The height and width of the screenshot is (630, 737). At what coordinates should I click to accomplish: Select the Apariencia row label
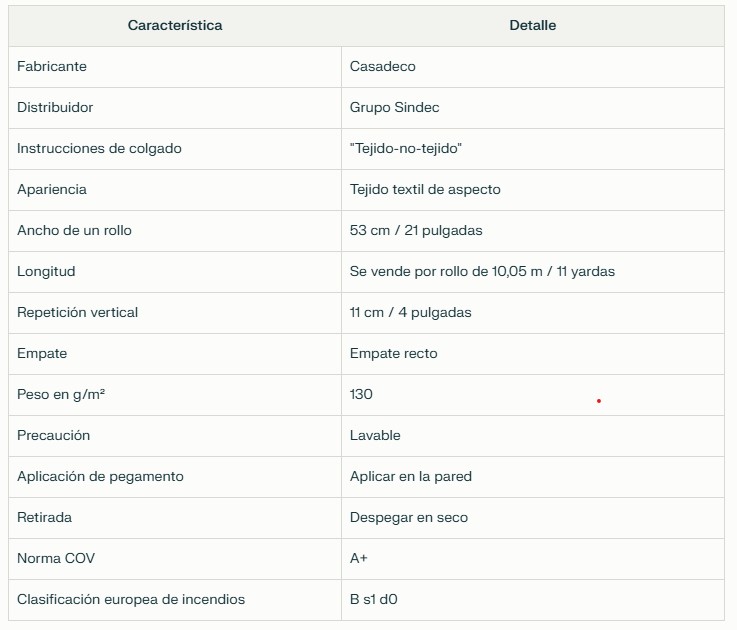coord(52,189)
